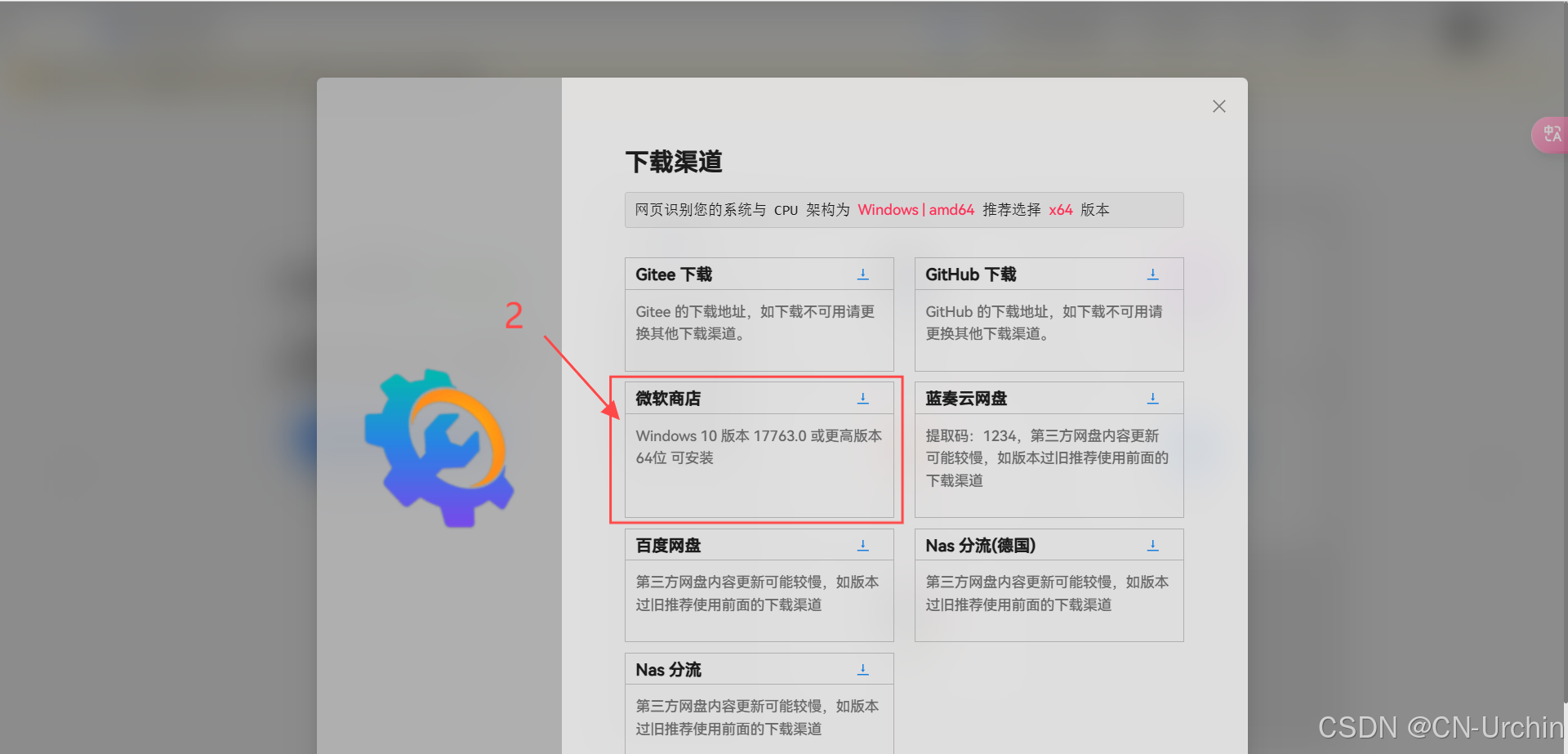Open the 百度网盘 channel title

668,545
